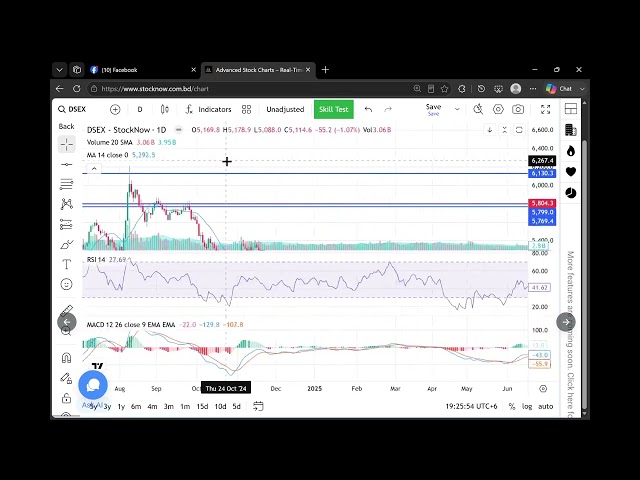Undo last chart action

[x=368, y=109]
